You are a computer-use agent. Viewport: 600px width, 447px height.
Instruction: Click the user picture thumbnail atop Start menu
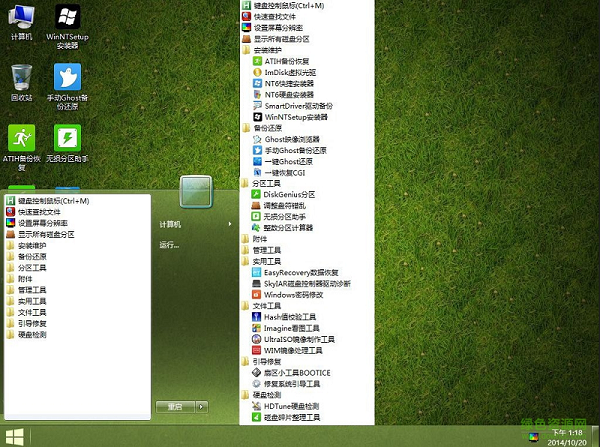point(196,191)
